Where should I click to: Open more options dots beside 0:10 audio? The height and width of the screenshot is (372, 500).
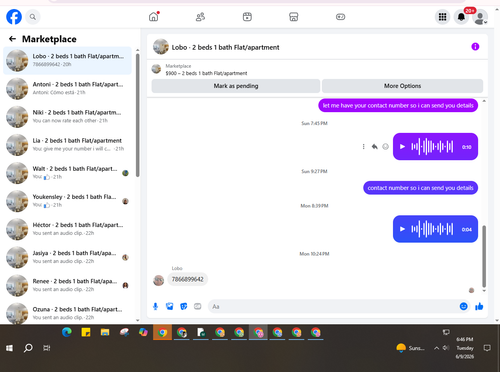click(363, 147)
